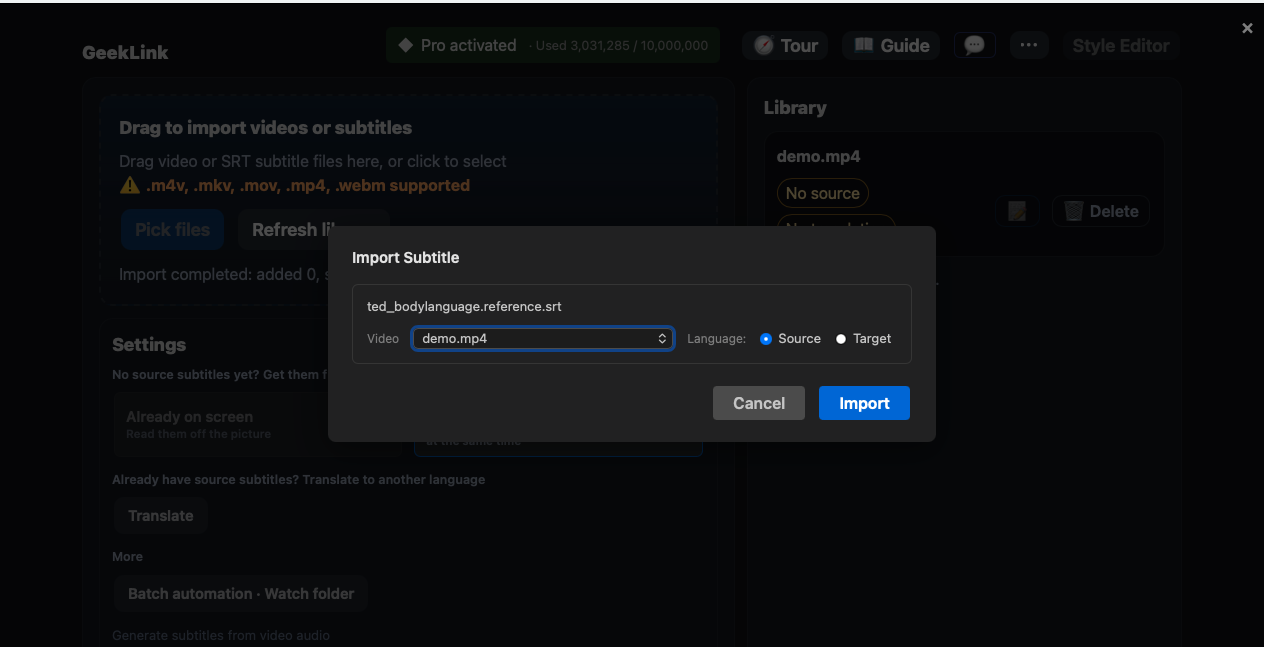Click the Settings heading

(x=149, y=344)
